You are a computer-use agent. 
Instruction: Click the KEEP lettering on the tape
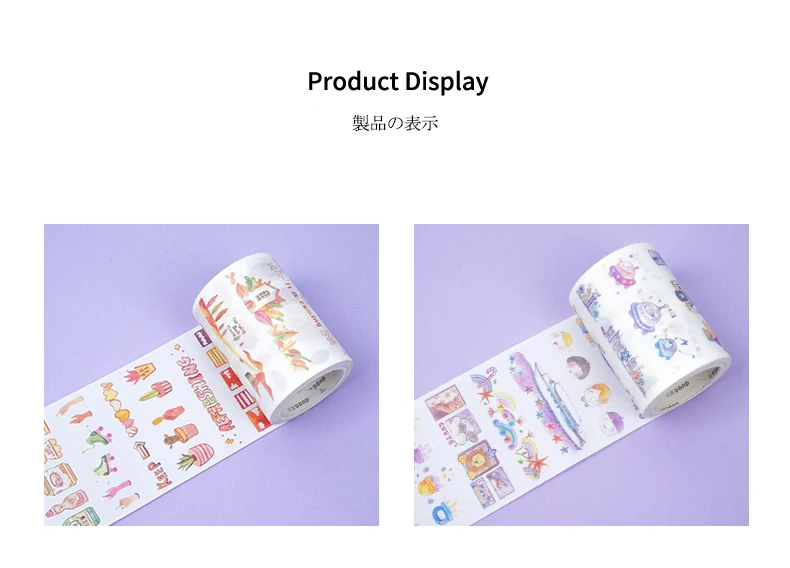tap(164, 474)
